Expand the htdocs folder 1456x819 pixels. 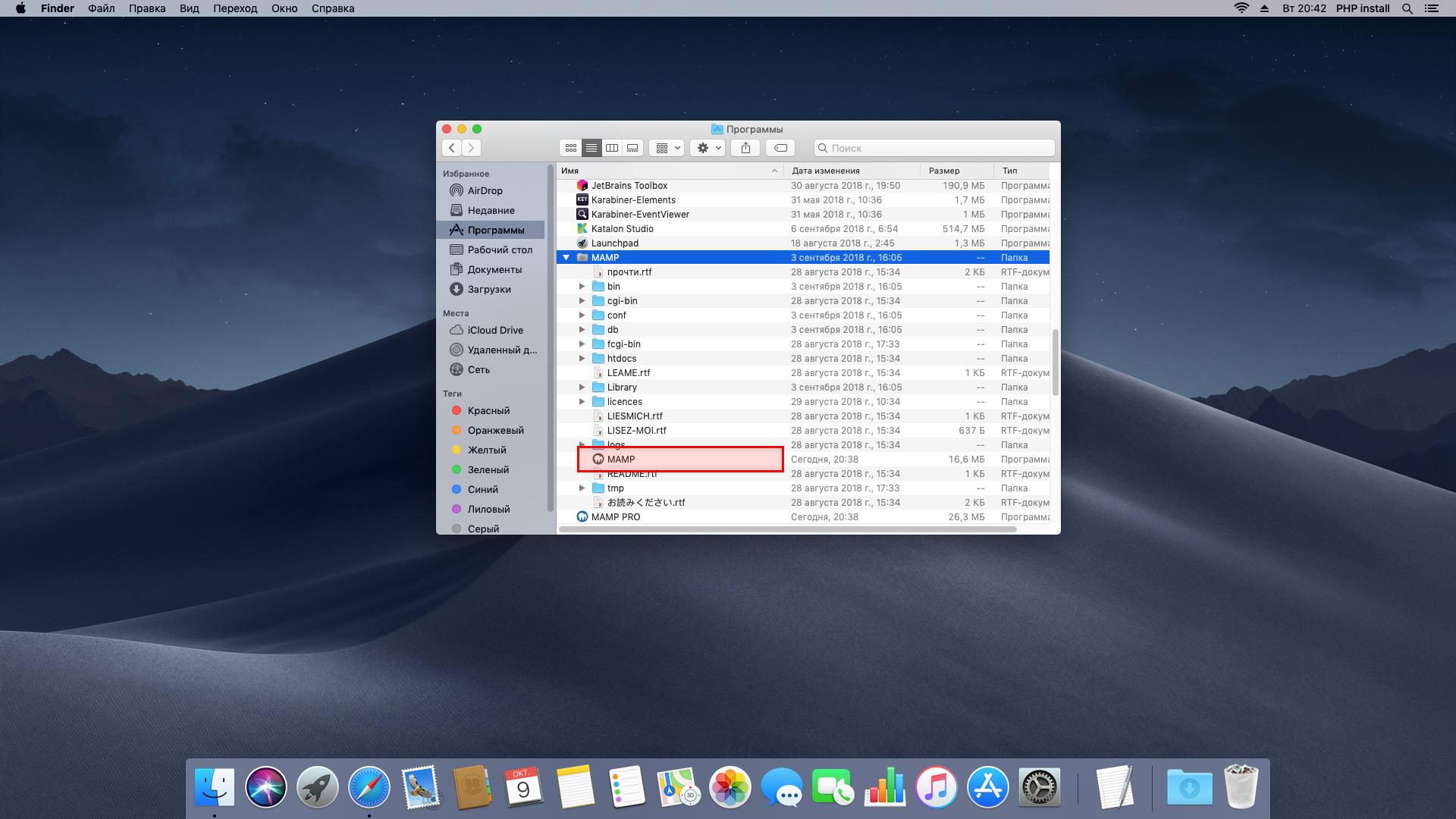(x=582, y=359)
